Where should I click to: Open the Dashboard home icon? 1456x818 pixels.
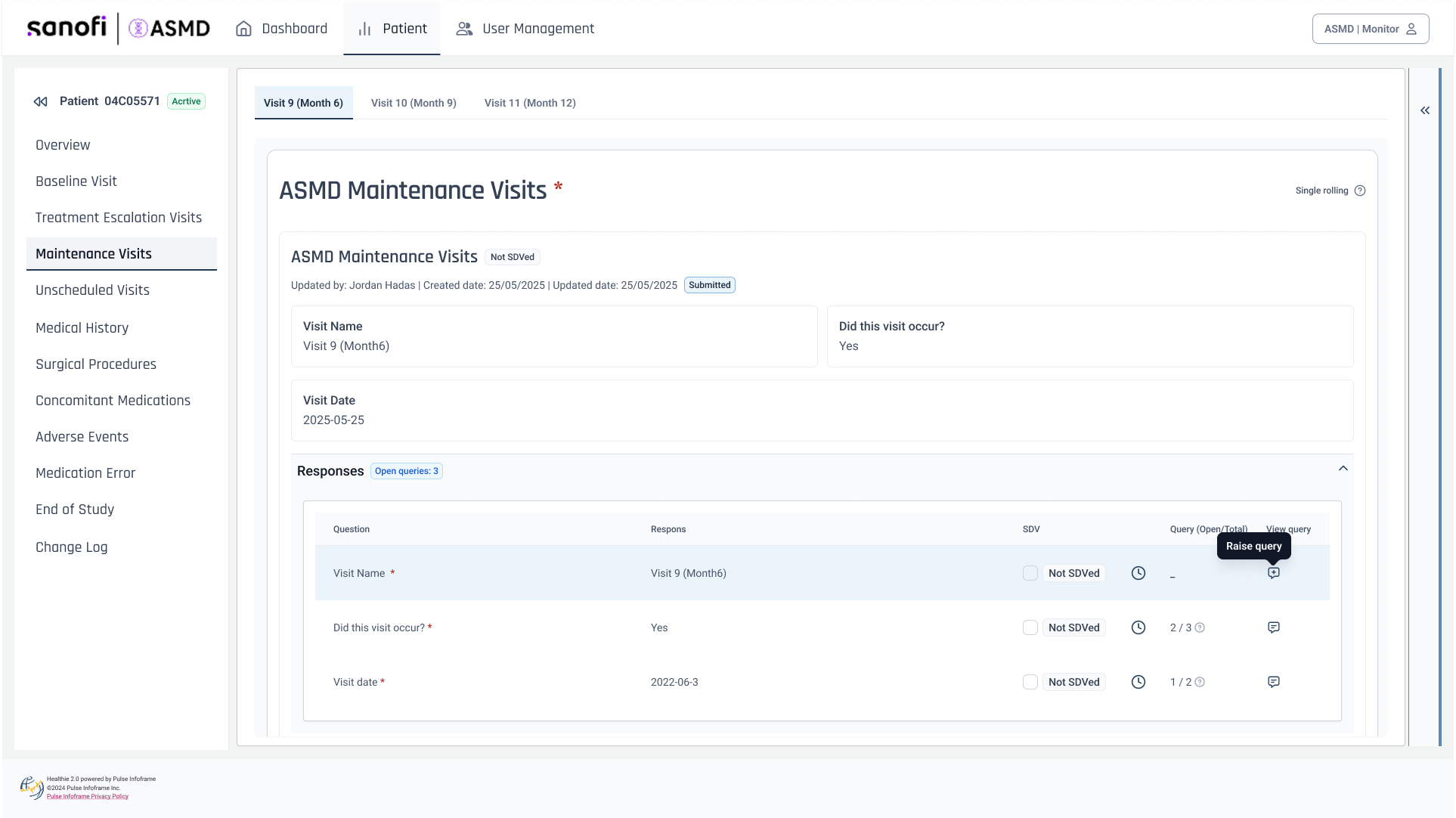coord(243,29)
